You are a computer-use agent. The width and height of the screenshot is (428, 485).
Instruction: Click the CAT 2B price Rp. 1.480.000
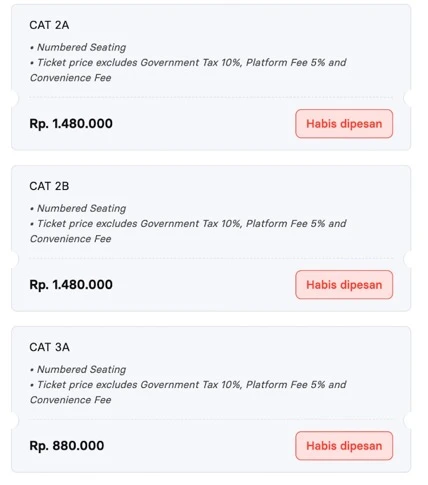[71, 285]
